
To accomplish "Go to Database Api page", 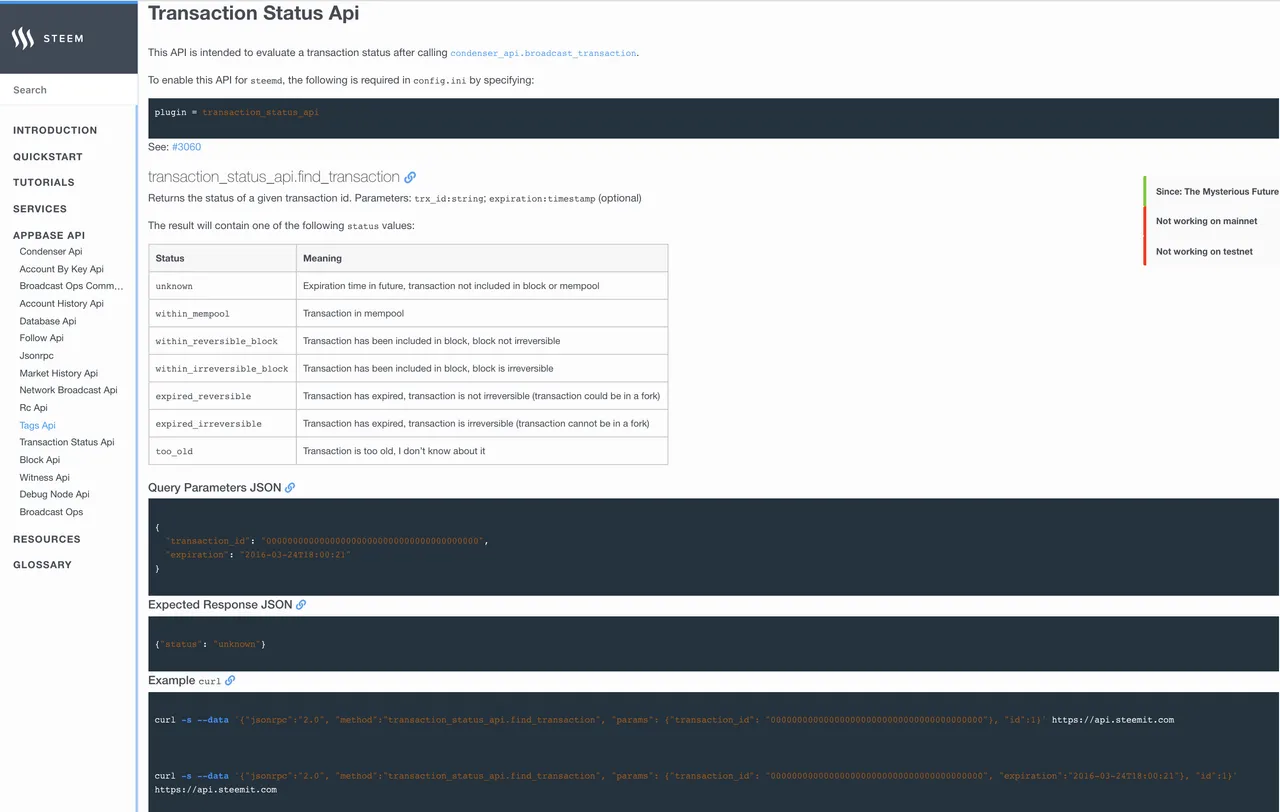I will tap(48, 321).
